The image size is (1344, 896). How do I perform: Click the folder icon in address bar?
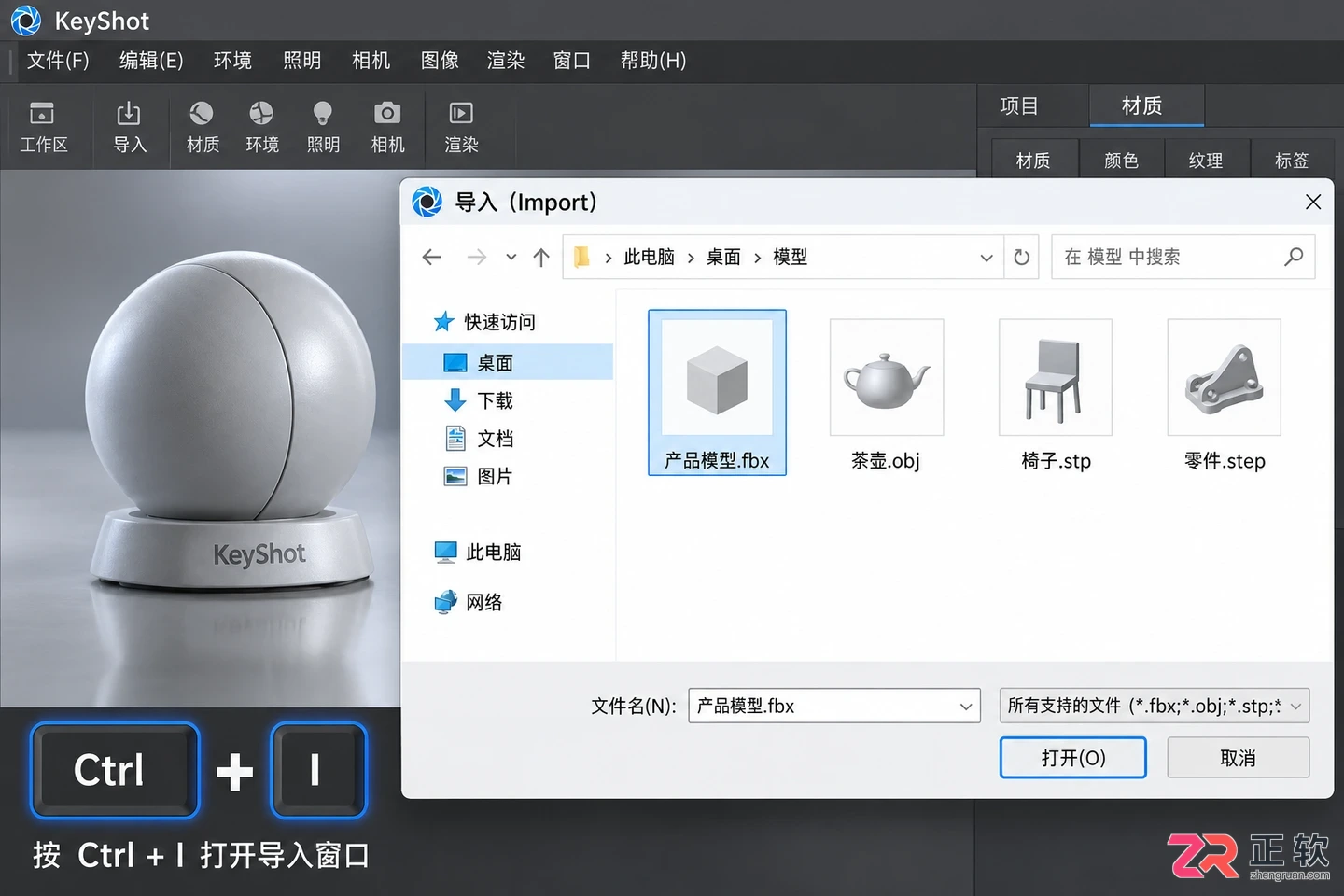click(581, 257)
